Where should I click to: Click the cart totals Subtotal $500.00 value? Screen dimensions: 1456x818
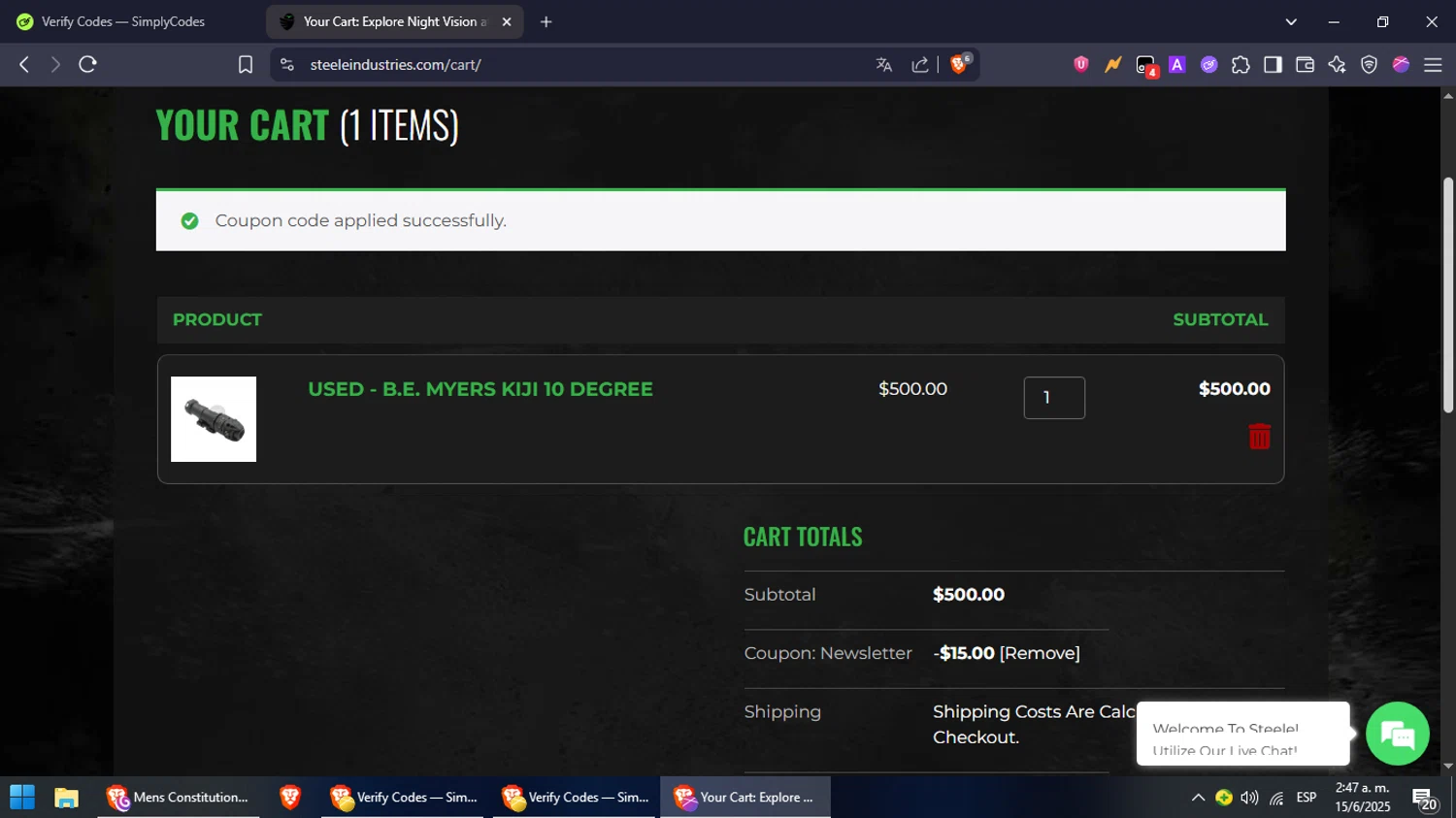click(968, 595)
